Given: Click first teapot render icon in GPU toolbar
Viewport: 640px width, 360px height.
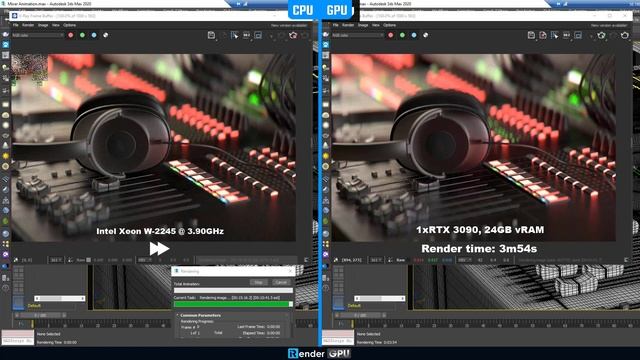Looking at the screenshot, I should pyautogui.click(x=601, y=36).
